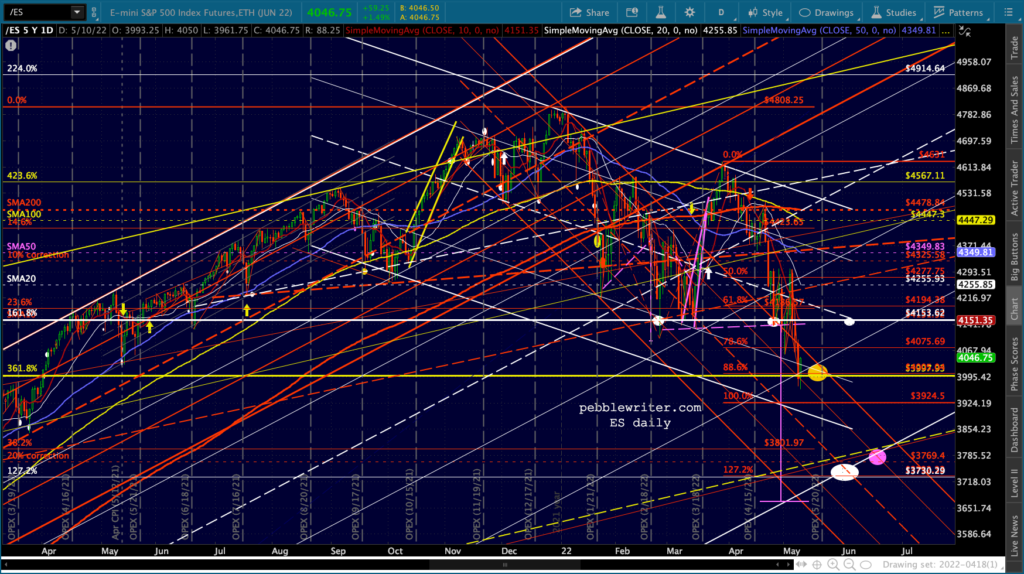Image resolution: width=1024 pixels, height=574 pixels.
Task: Click the white 4255.85 price axis label
Action: tap(976, 285)
